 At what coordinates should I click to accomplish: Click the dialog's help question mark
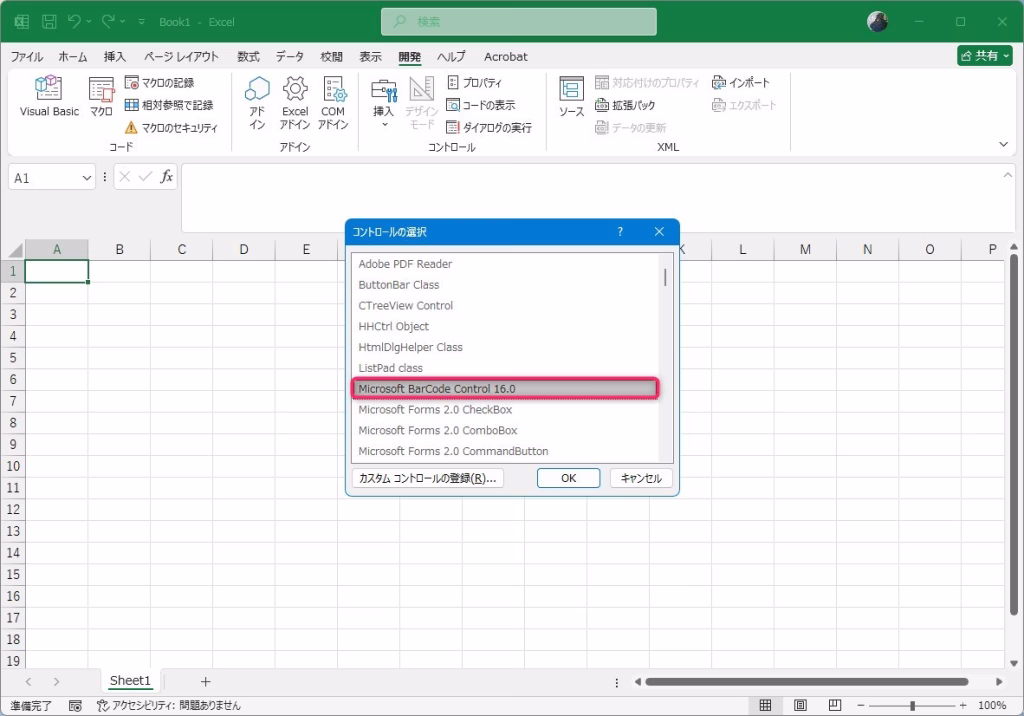click(x=620, y=232)
